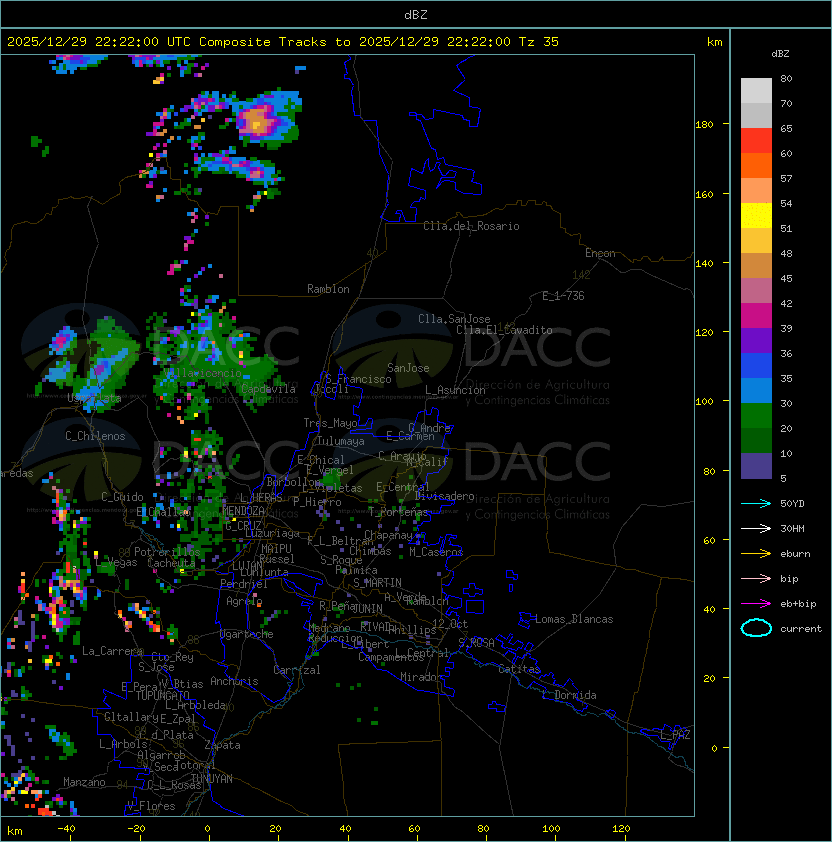The width and height of the screenshot is (832, 842).
Task: Click the C_Guido label on map
Action: click(122, 497)
